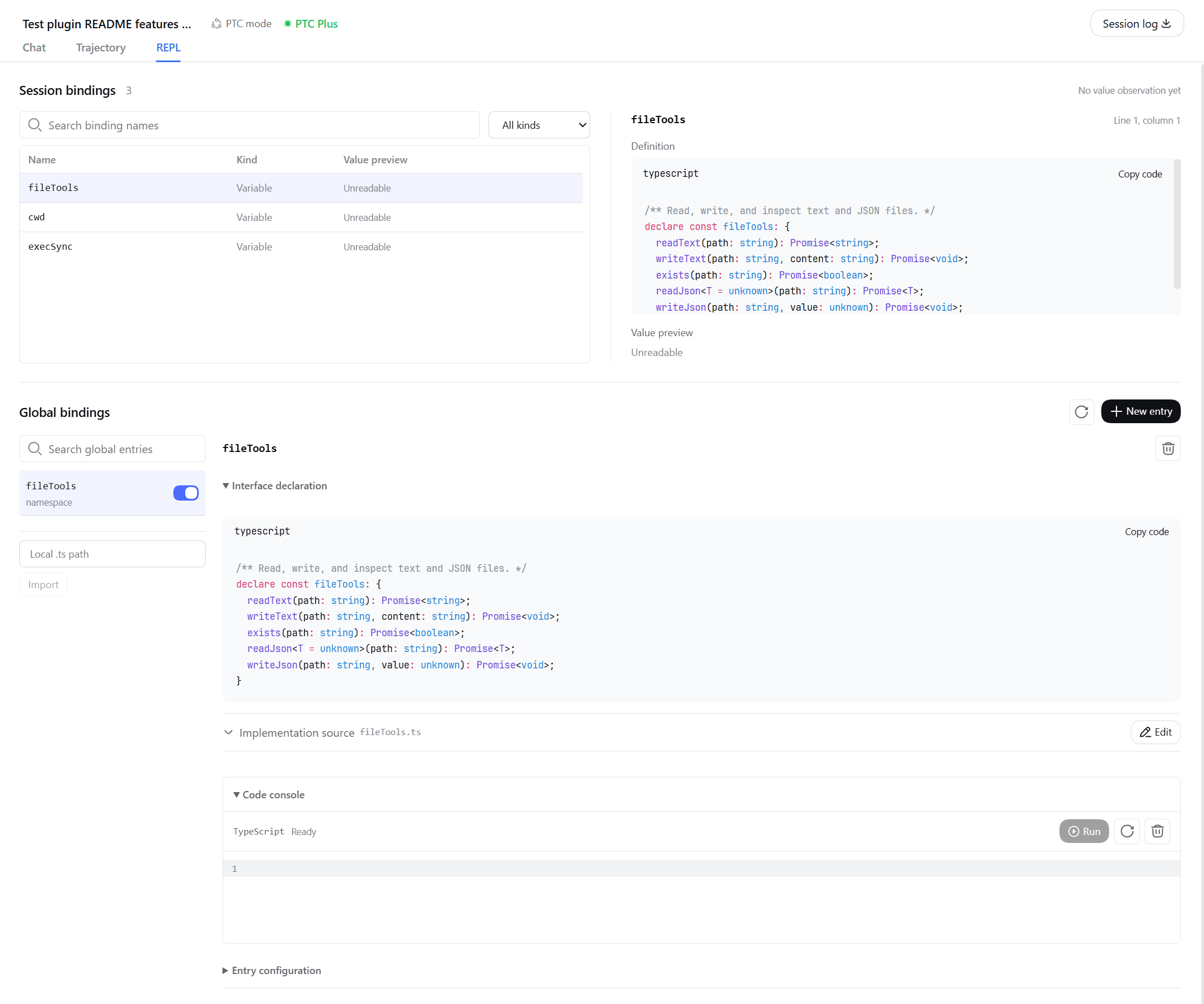
Task: Click the PTC Plus status indicator
Action: [x=311, y=24]
